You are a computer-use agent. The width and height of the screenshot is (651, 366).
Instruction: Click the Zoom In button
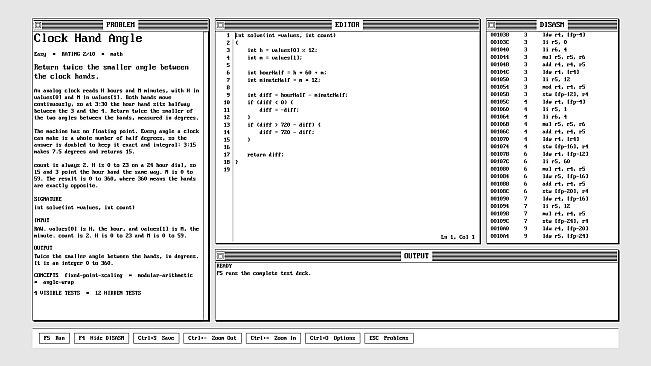click(273, 338)
